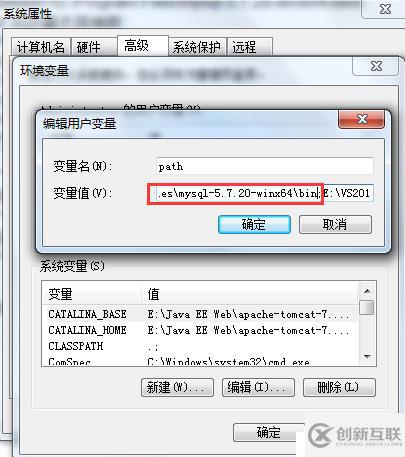Click the scroll down arrow in system variables list

tap(367, 357)
